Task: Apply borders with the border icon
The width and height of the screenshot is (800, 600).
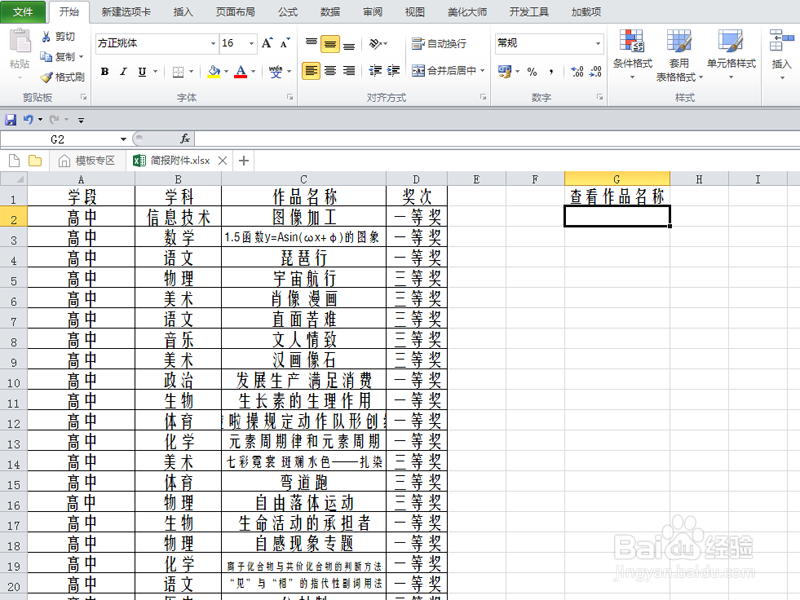Action: click(178, 72)
